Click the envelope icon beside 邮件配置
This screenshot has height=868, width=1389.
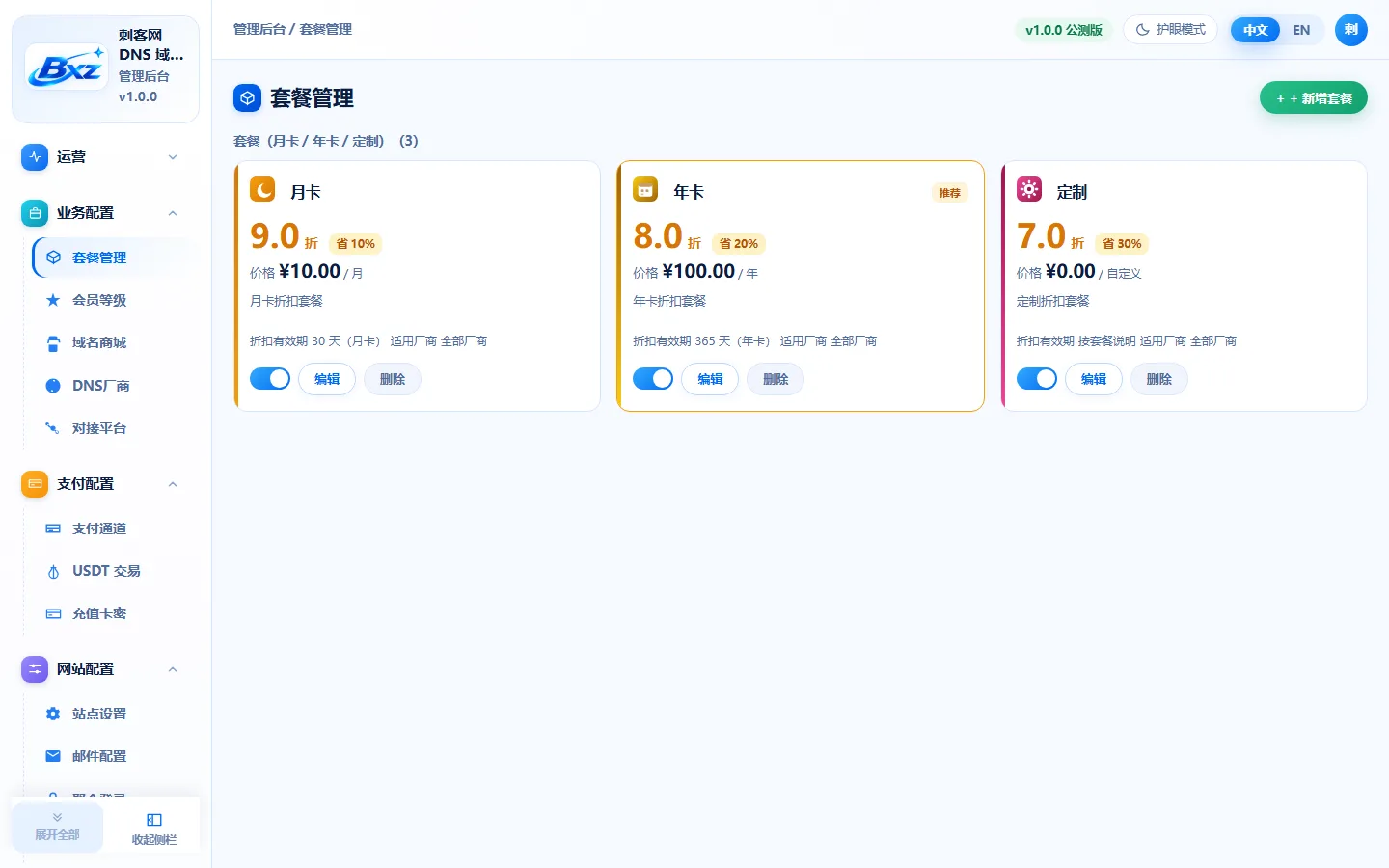[x=53, y=756]
